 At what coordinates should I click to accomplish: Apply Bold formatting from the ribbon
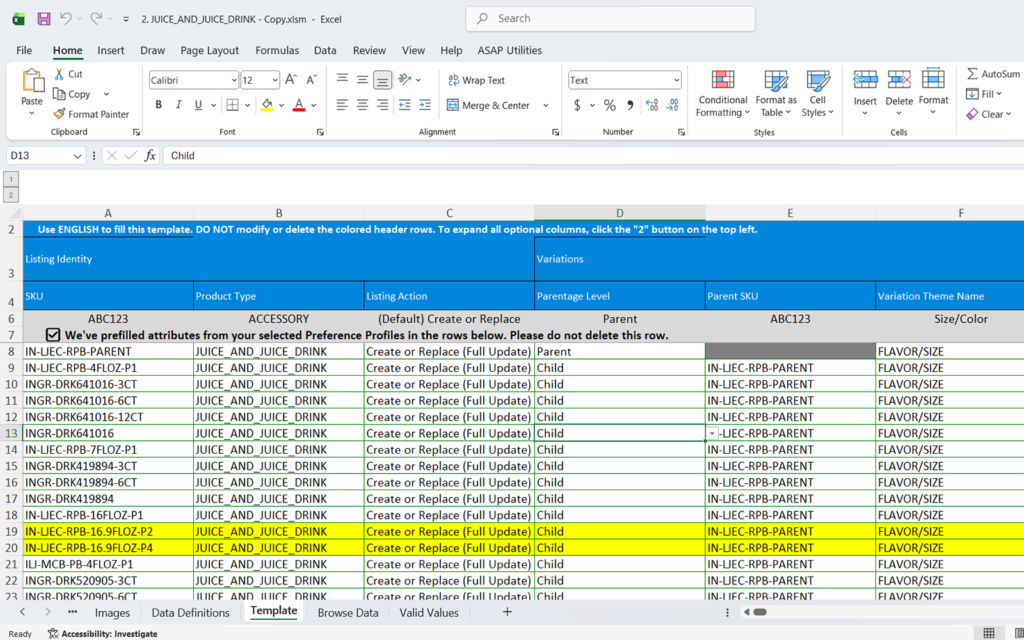coord(159,105)
